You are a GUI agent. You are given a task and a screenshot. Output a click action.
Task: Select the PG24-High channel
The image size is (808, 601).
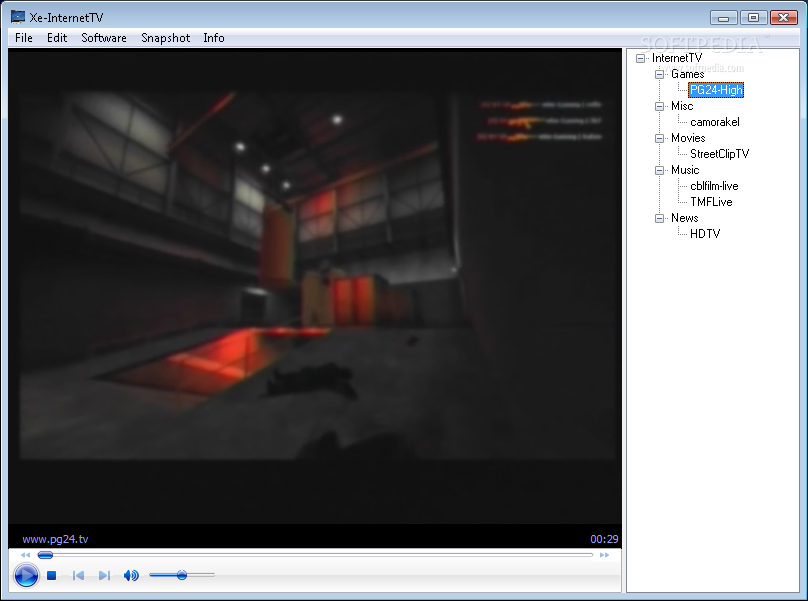click(716, 90)
